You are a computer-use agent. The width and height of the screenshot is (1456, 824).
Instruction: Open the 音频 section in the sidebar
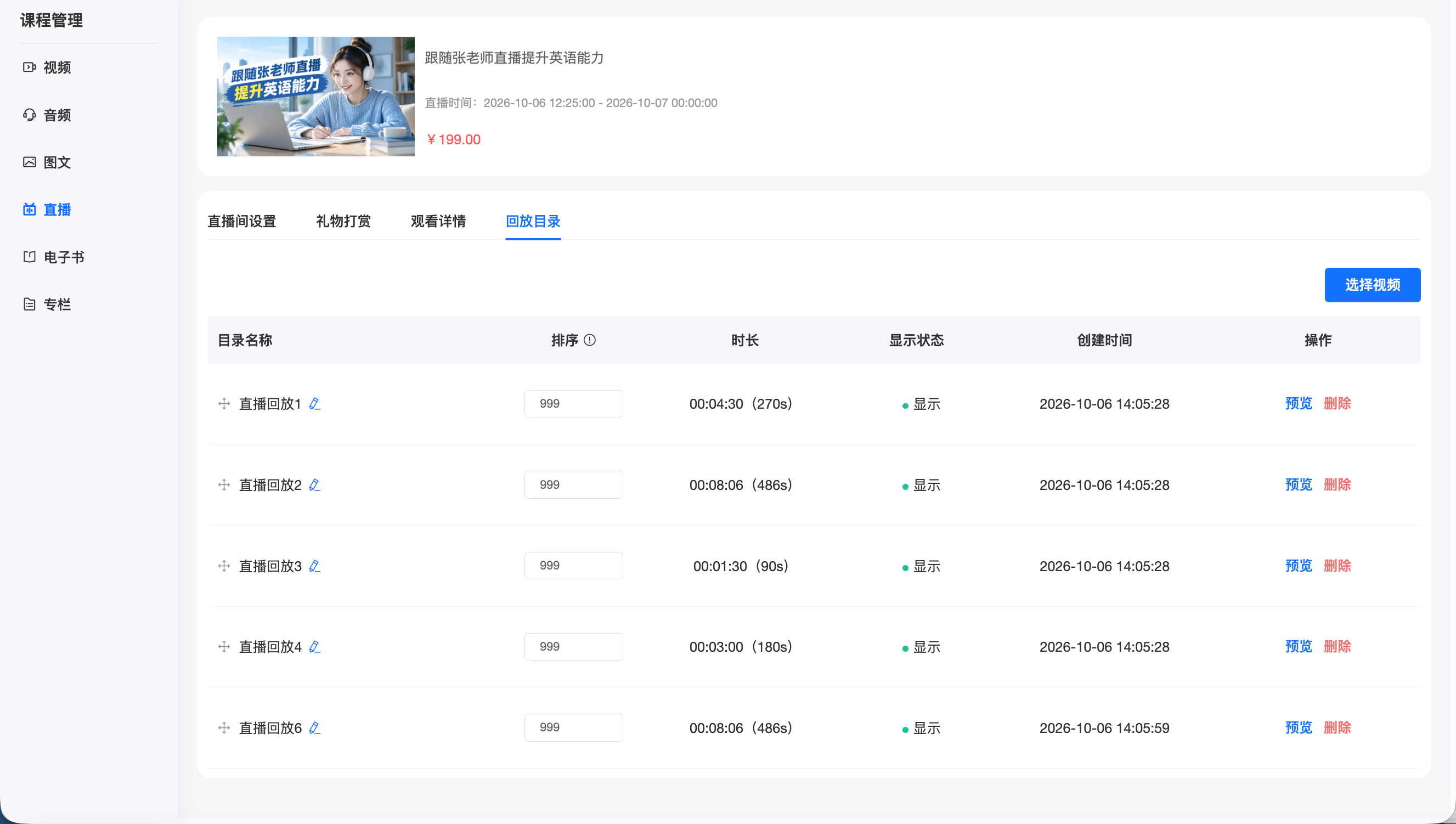pyautogui.click(x=48, y=115)
